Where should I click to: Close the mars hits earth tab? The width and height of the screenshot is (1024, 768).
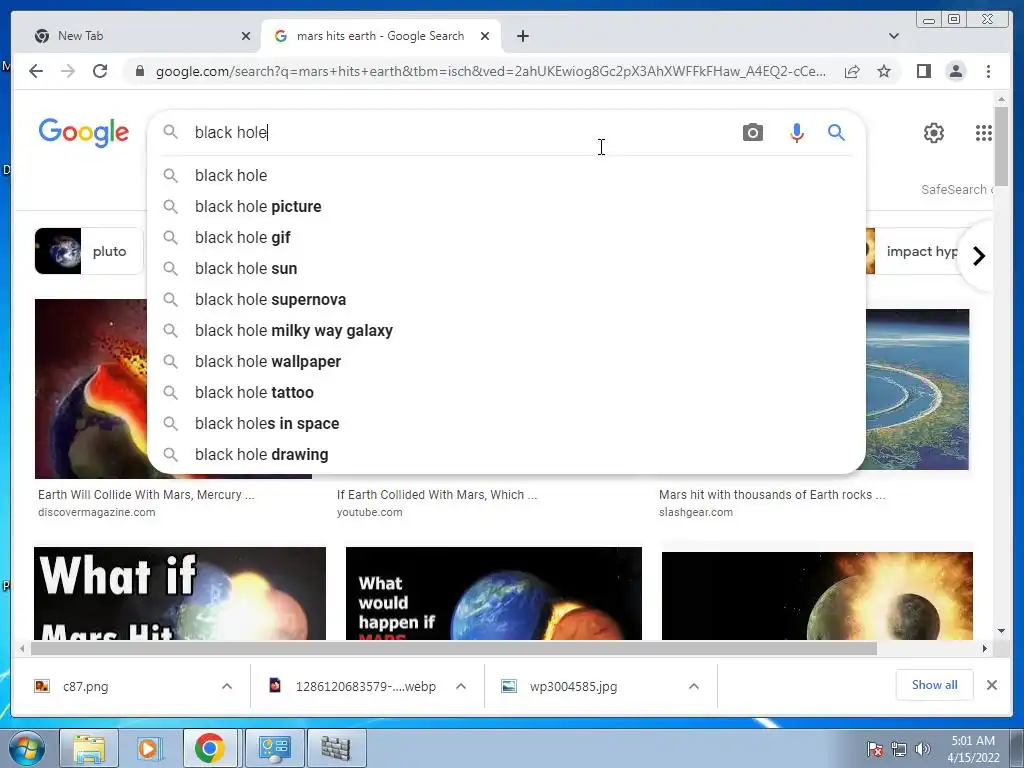pos(485,36)
